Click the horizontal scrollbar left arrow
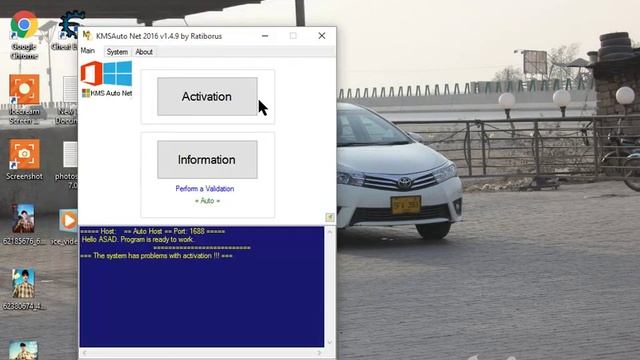Screen dimensions: 640x360 [x=84, y=353]
